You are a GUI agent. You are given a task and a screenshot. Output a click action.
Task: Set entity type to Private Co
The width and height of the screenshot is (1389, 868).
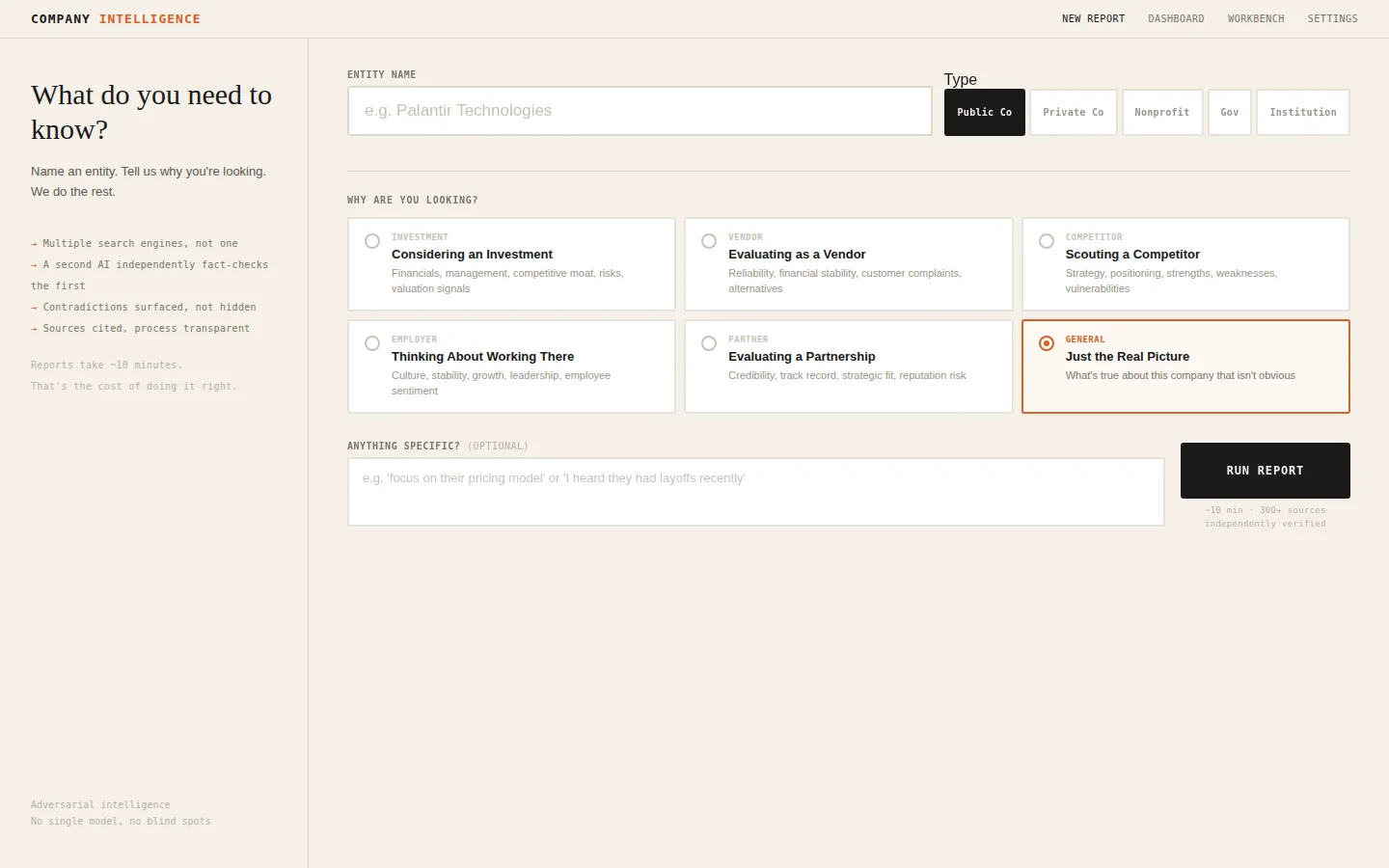(1073, 113)
